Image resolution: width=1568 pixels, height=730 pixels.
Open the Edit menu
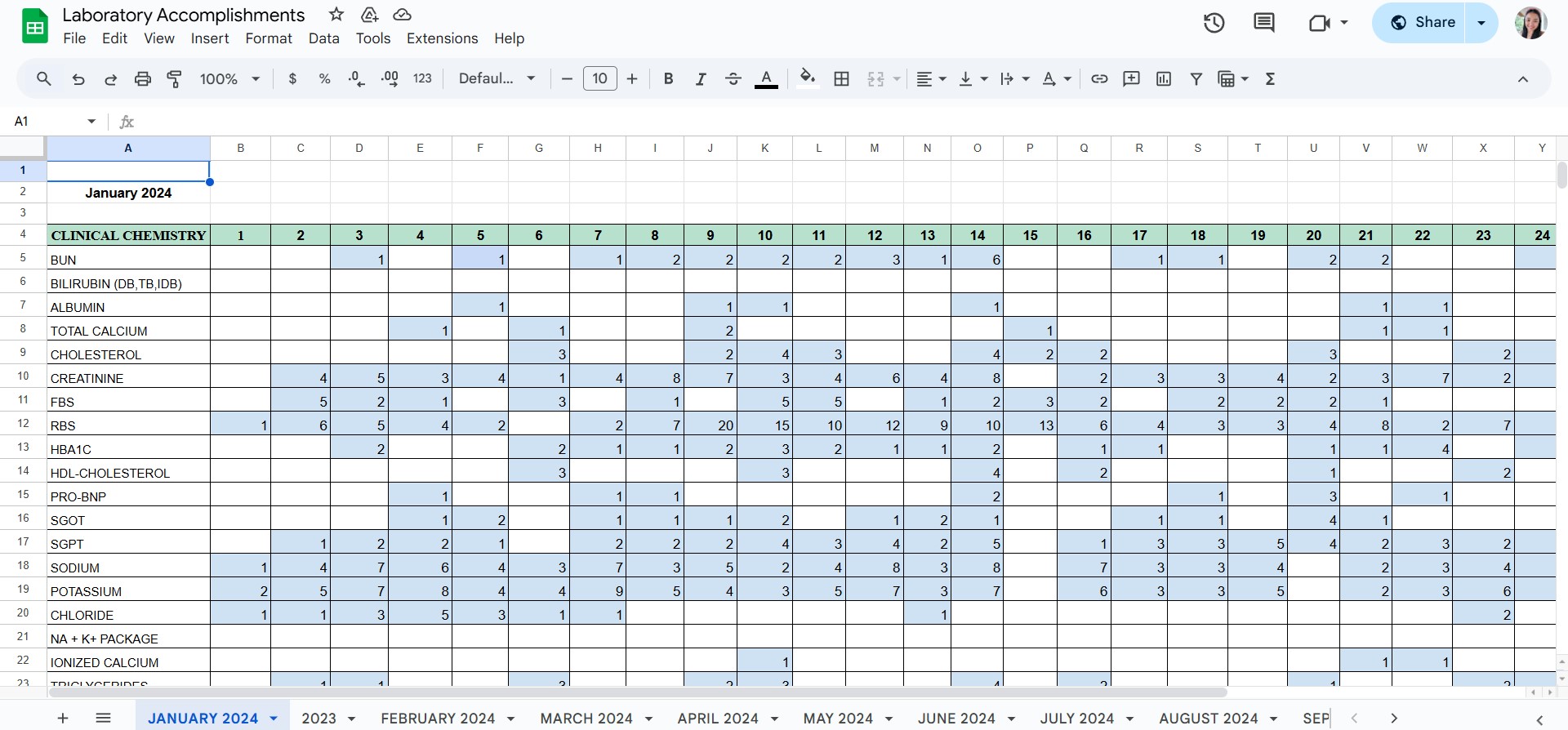coord(114,38)
